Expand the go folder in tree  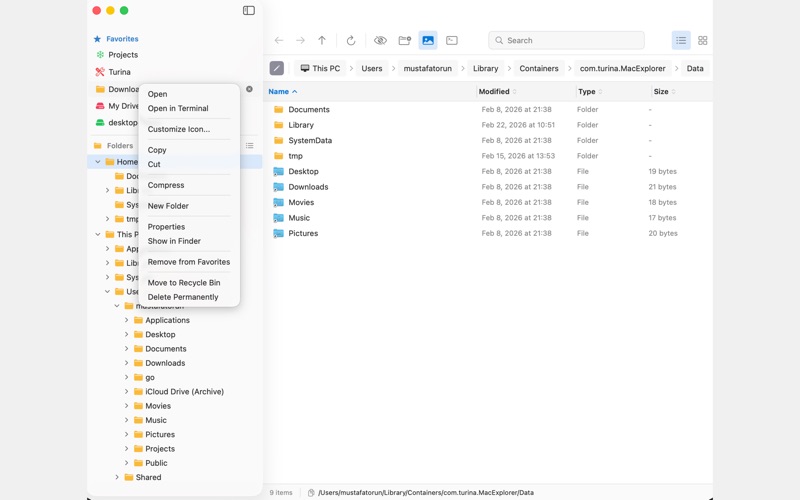pyautogui.click(x=127, y=377)
